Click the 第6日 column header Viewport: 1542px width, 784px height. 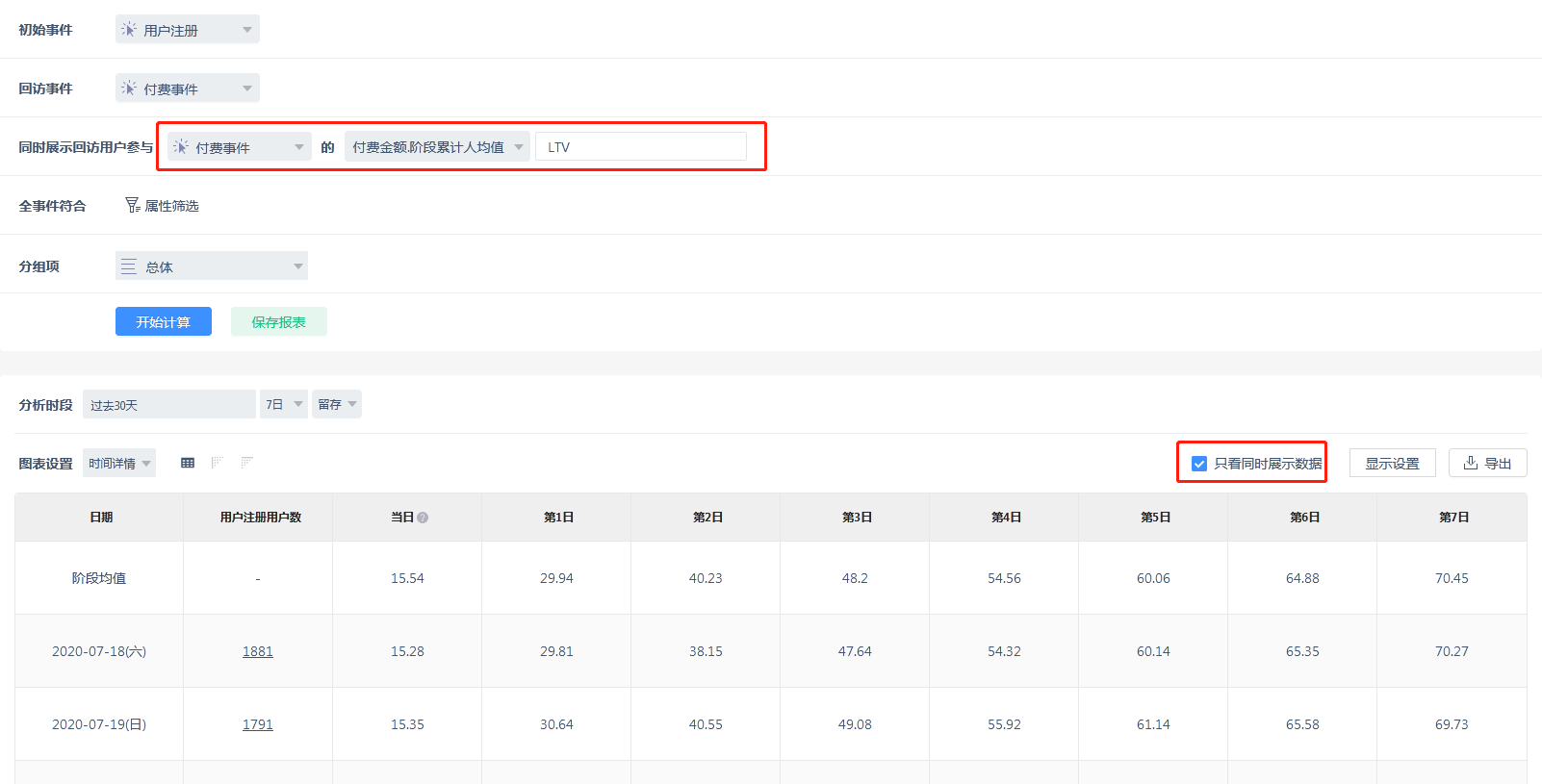point(1303,518)
